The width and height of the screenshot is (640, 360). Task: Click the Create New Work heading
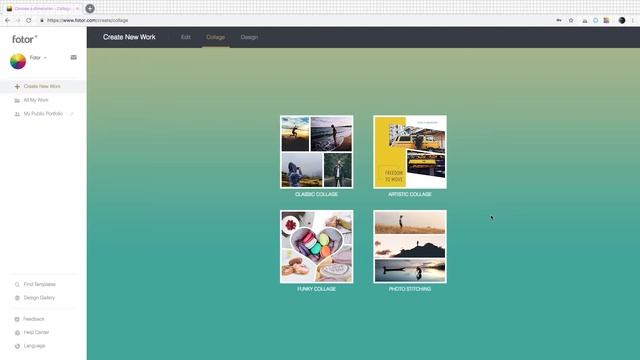click(129, 37)
